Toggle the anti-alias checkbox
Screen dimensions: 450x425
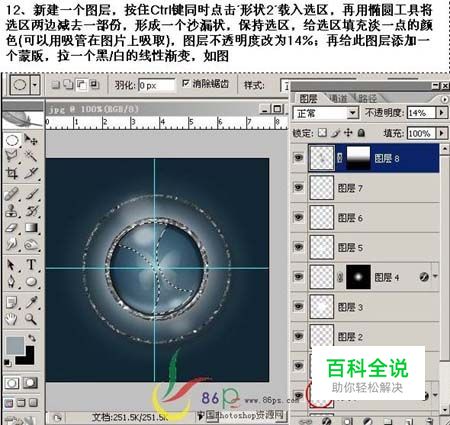coord(186,83)
